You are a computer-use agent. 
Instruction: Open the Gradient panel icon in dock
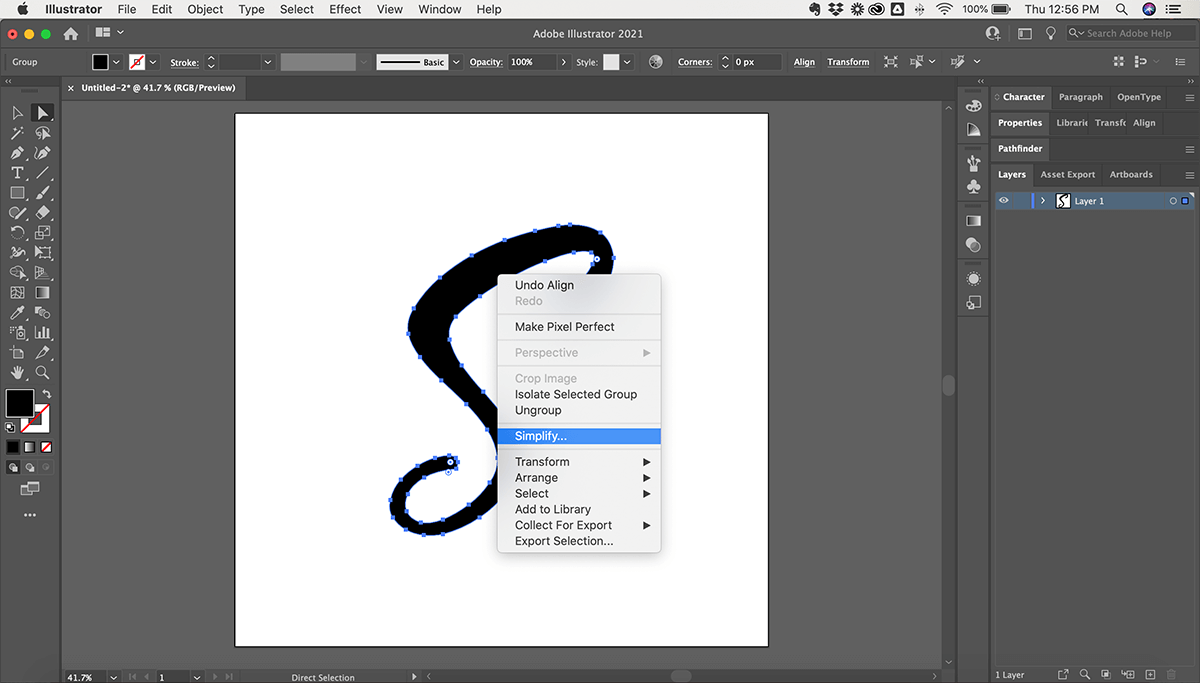click(974, 220)
